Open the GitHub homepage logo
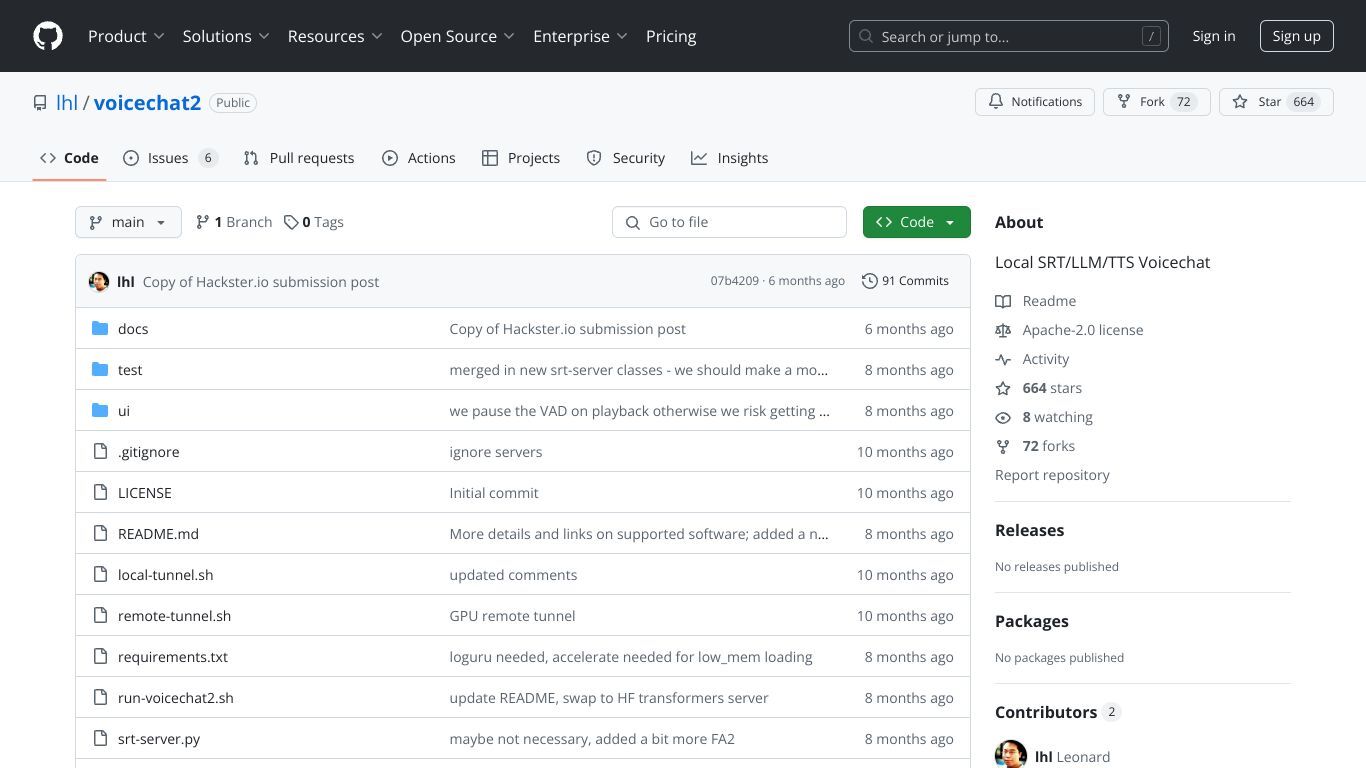The height and width of the screenshot is (768, 1366). coord(48,36)
